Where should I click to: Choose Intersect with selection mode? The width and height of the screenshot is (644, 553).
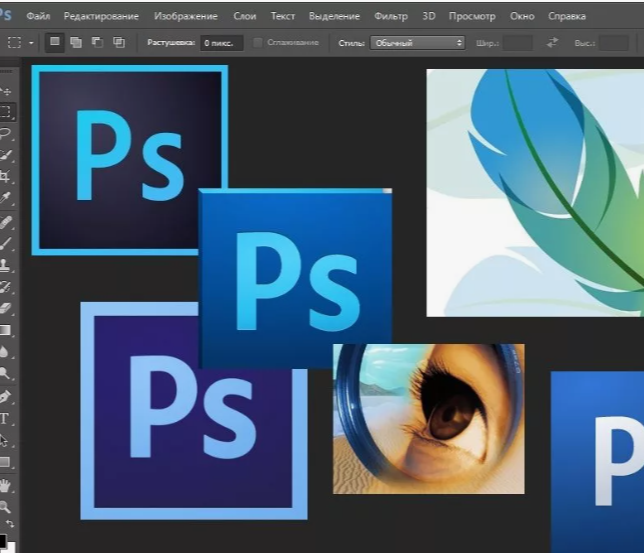point(119,42)
